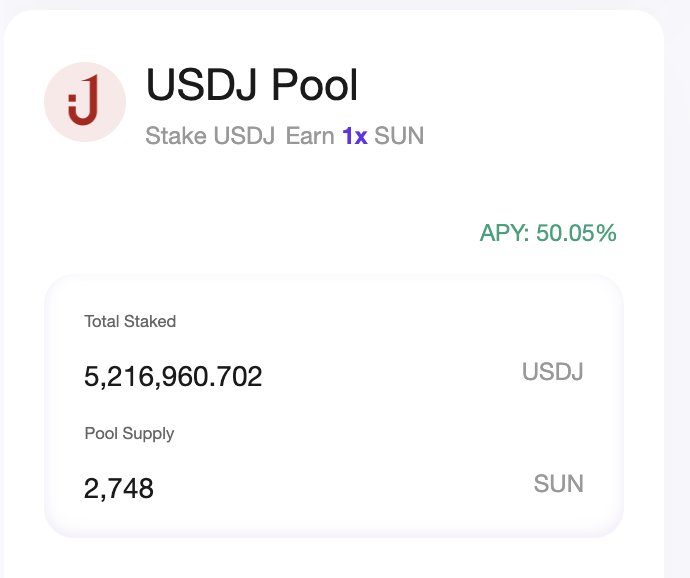Screen dimensions: 690x578
Task: Select the 2,748 pool supply value
Action: (x=119, y=489)
